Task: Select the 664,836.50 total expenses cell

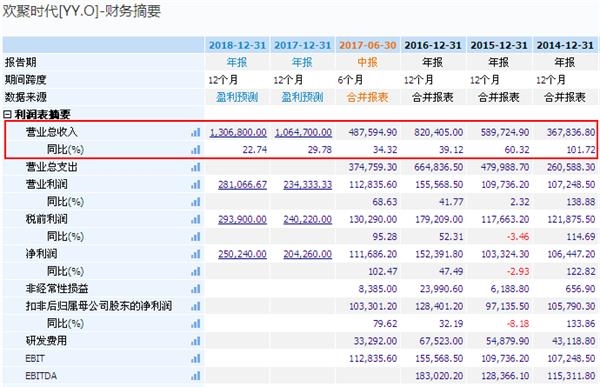Action: point(439,167)
